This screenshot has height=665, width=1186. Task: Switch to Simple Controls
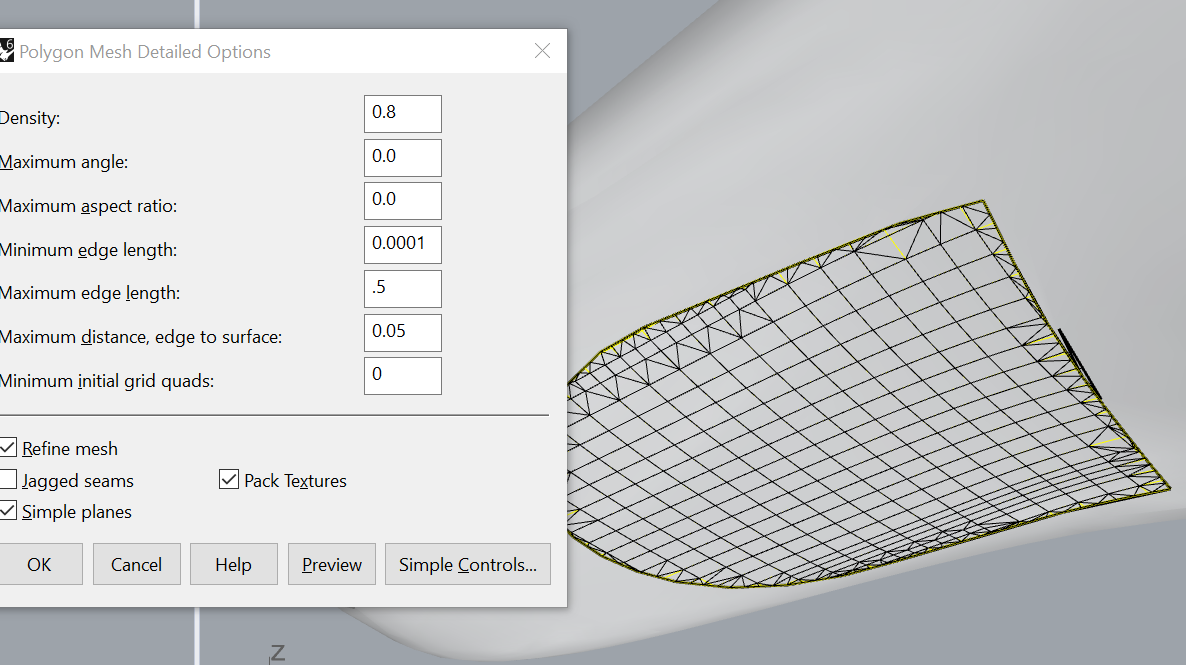tap(467, 563)
